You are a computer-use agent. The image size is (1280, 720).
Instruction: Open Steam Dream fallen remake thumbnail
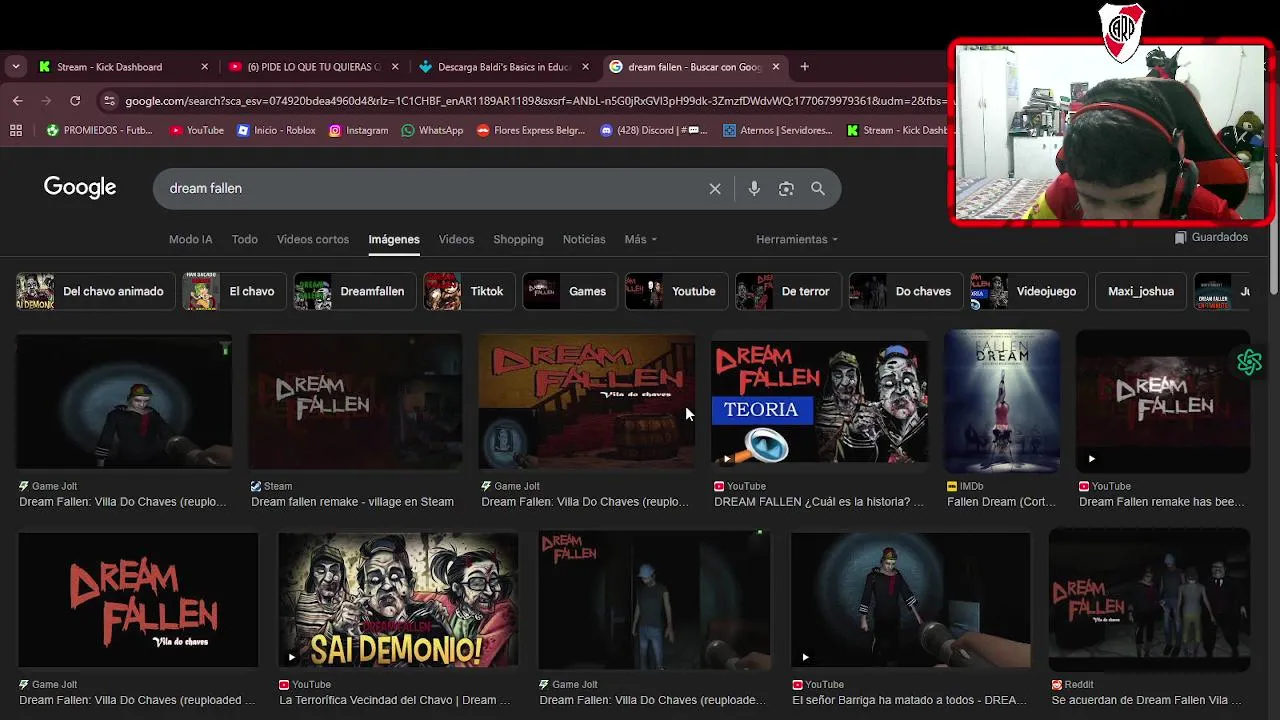click(355, 401)
